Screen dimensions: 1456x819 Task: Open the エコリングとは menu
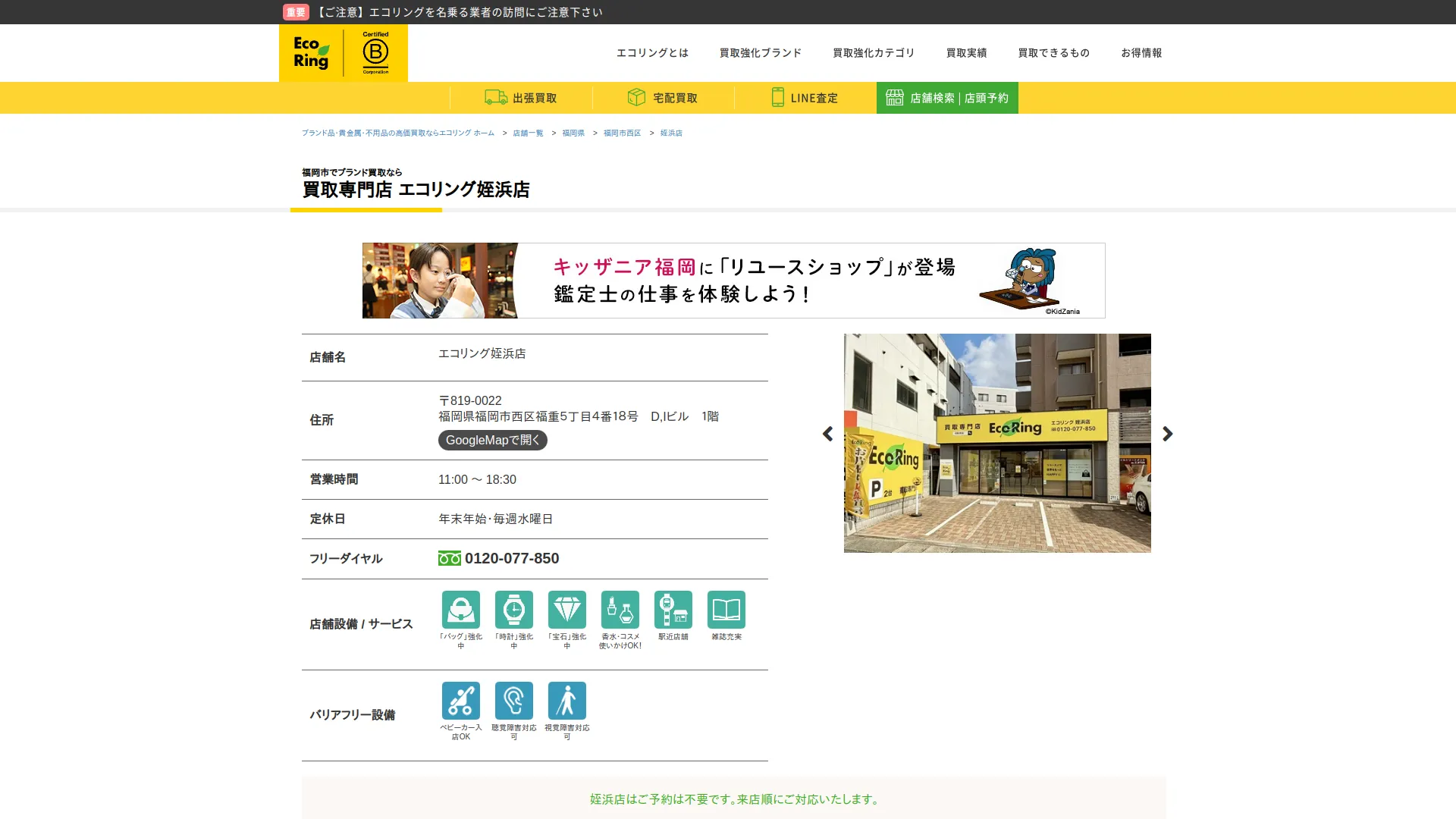(652, 53)
